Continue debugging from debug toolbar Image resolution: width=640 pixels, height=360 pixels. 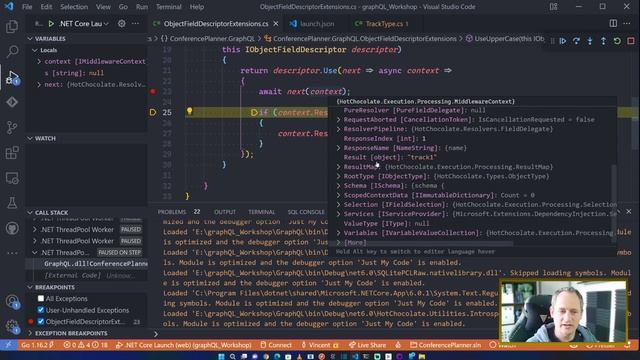[563, 41]
